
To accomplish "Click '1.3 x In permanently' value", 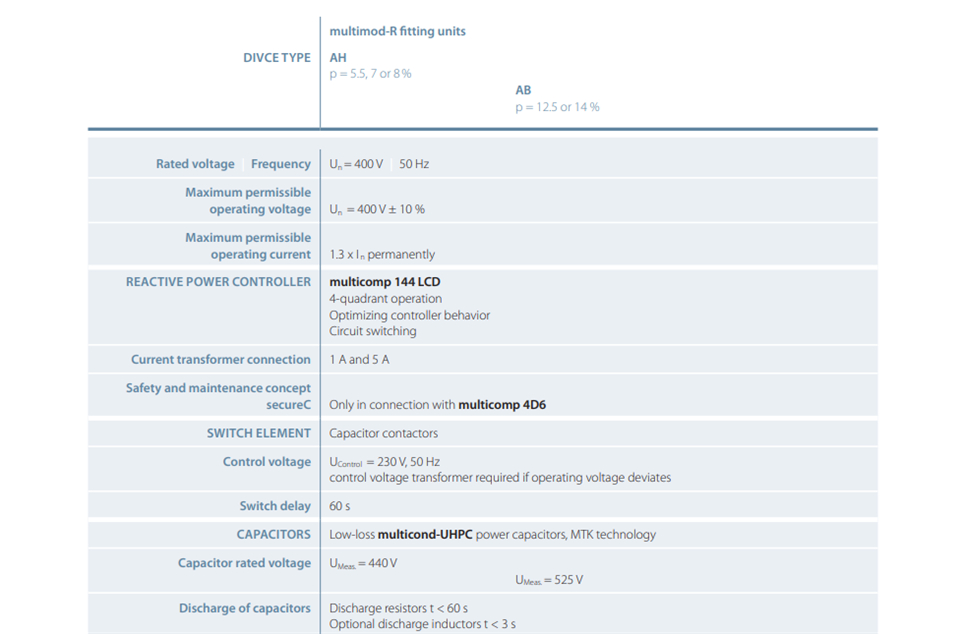I will (382, 255).
